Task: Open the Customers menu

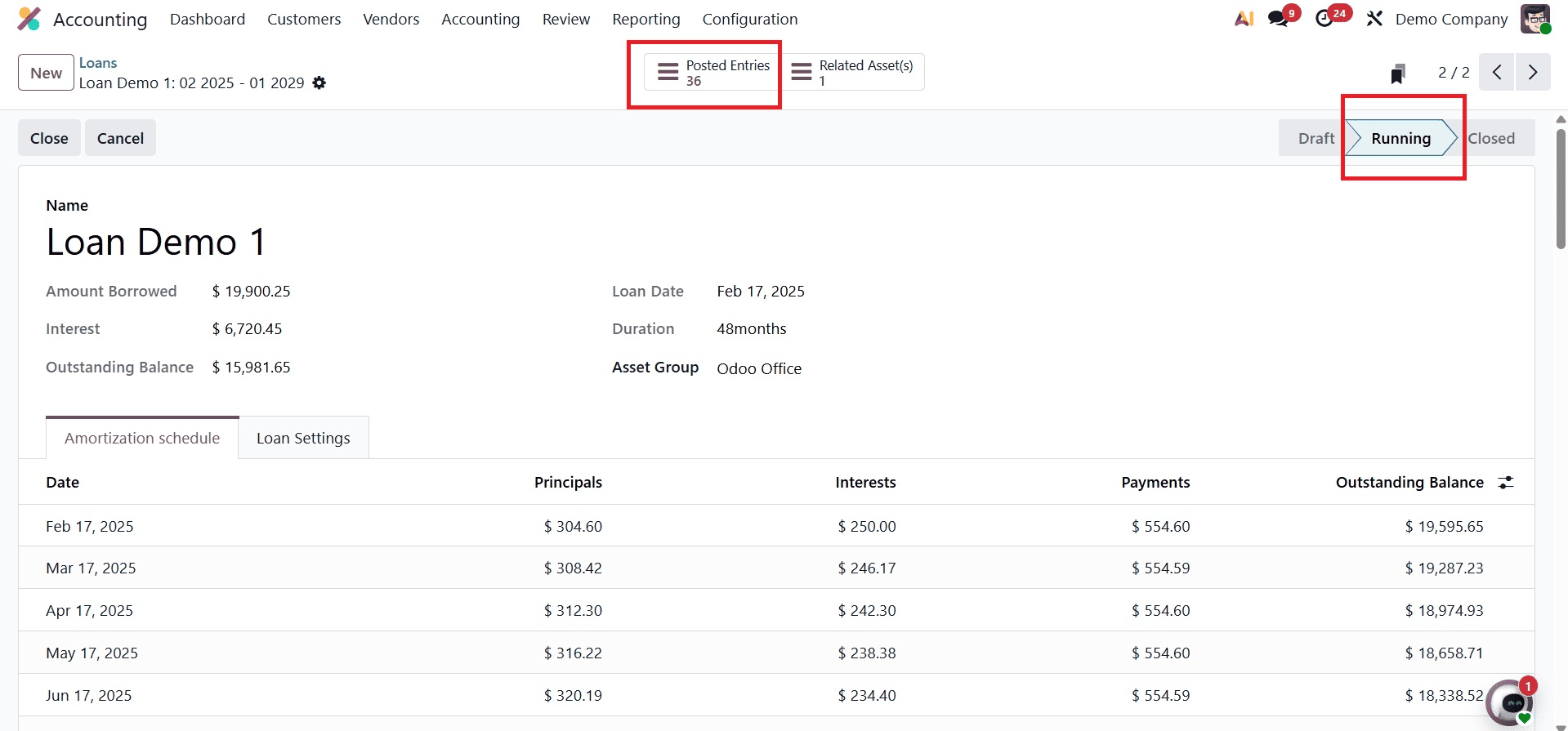Action: (304, 19)
